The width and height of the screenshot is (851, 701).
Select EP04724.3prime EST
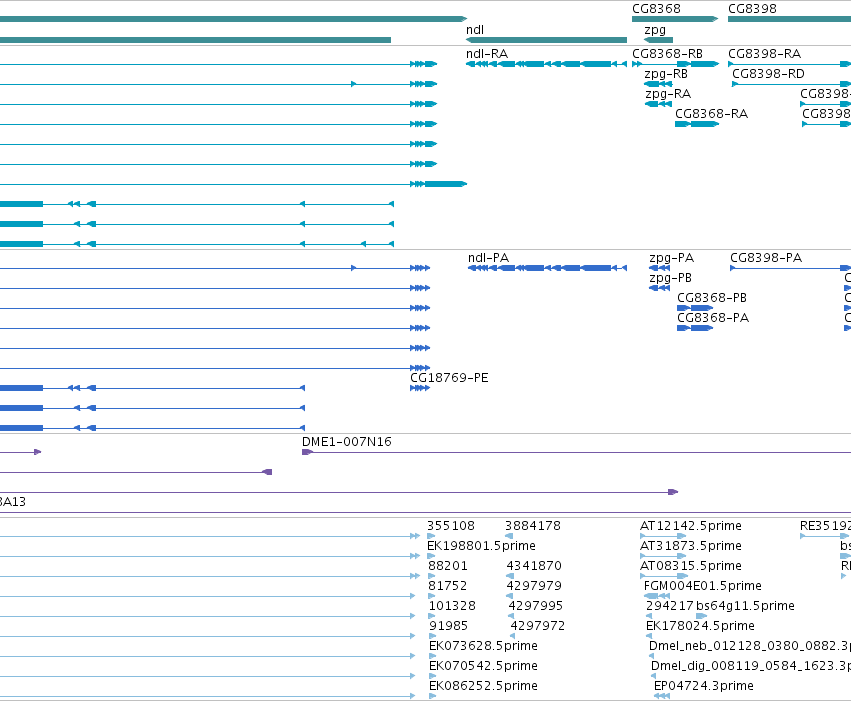(662, 696)
